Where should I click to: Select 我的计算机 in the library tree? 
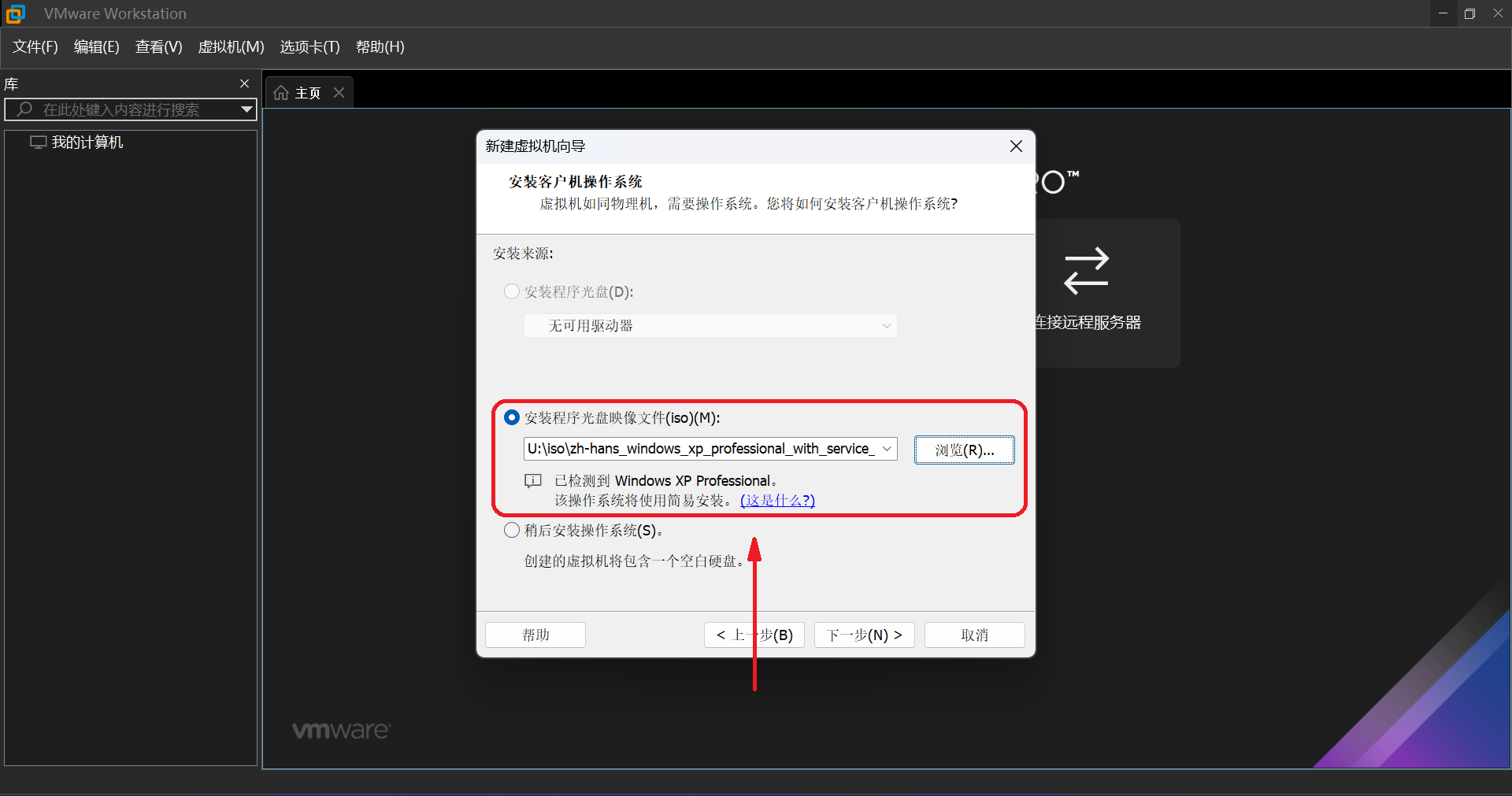(77, 143)
